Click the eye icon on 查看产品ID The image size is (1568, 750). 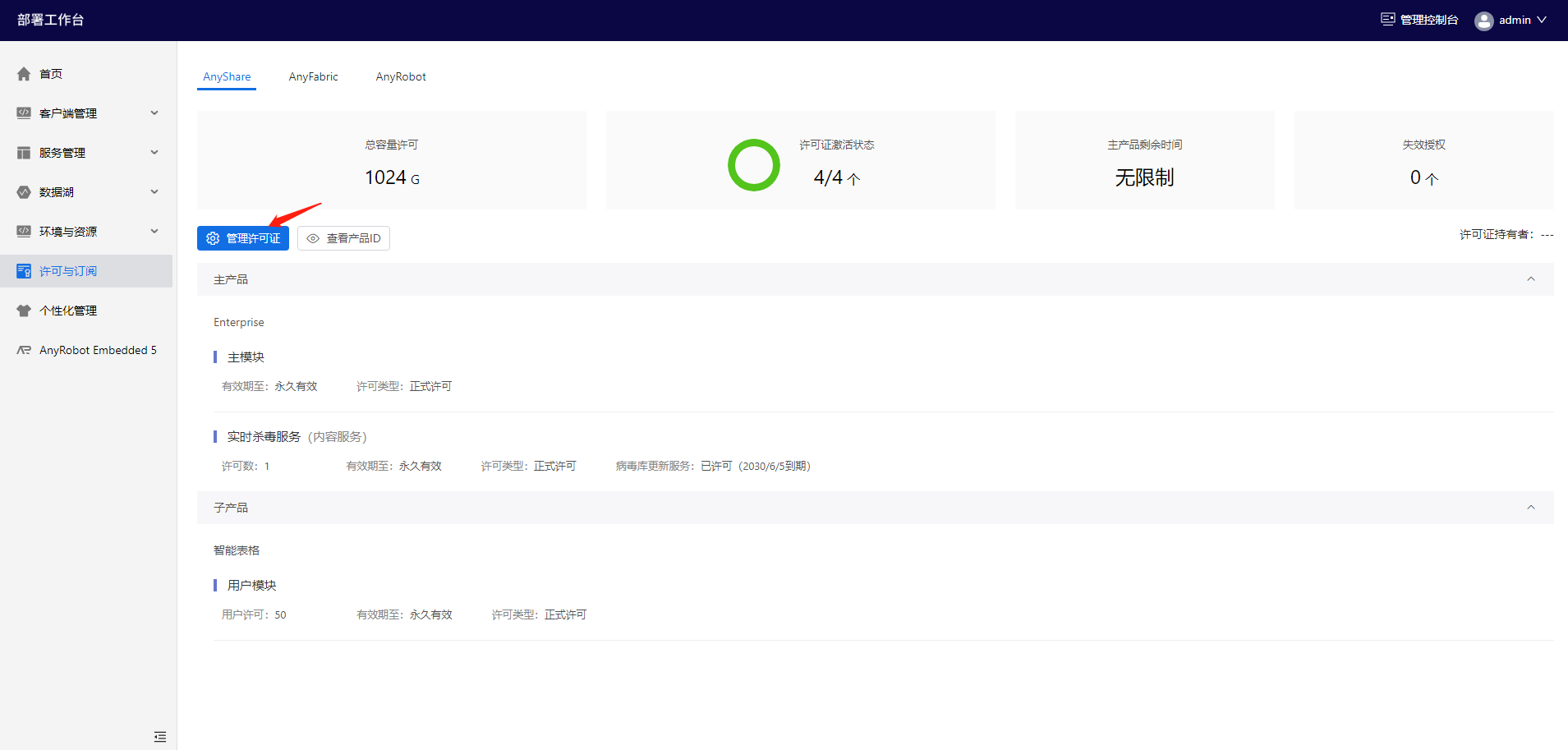point(313,238)
